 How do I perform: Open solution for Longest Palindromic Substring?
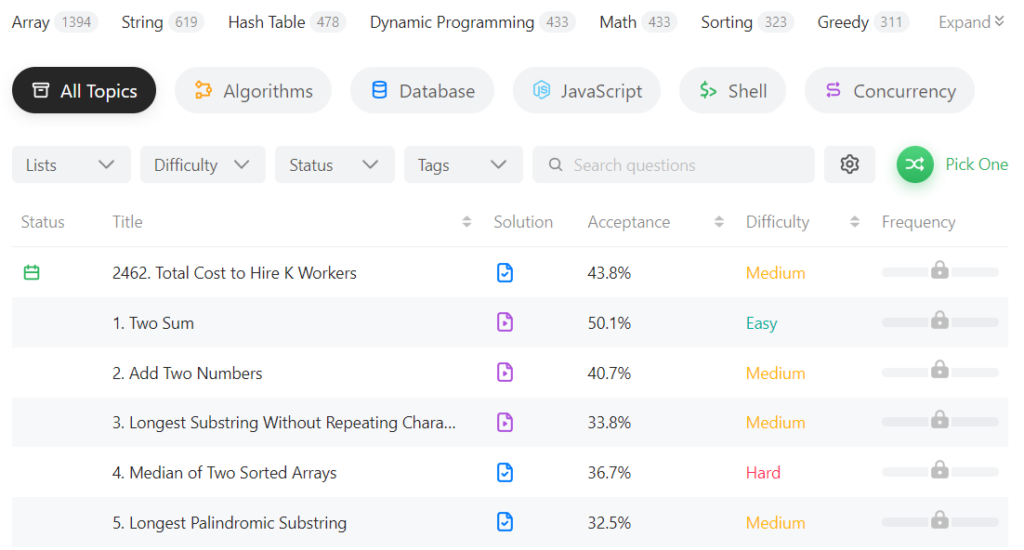505,522
